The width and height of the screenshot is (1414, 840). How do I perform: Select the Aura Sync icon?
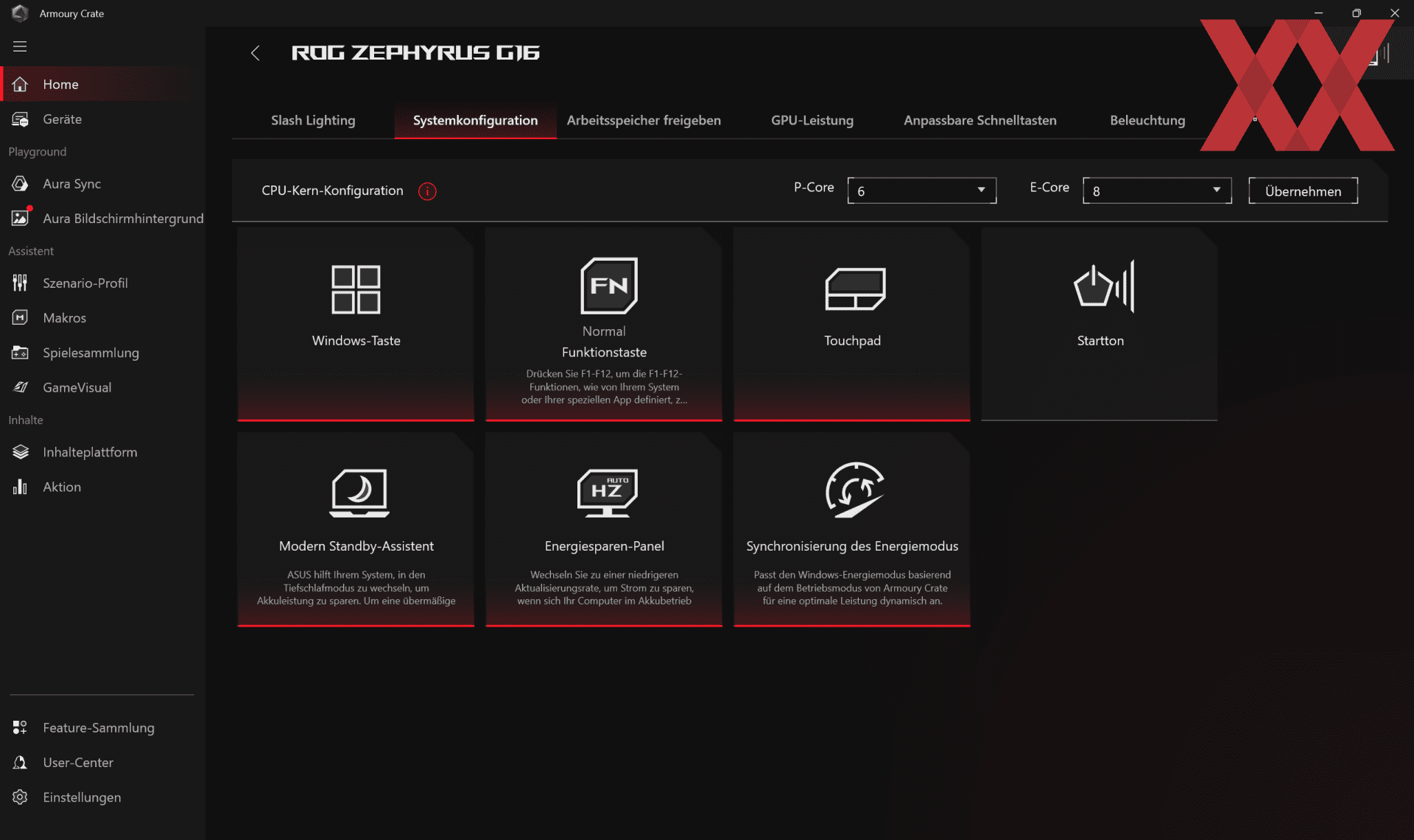[20, 184]
